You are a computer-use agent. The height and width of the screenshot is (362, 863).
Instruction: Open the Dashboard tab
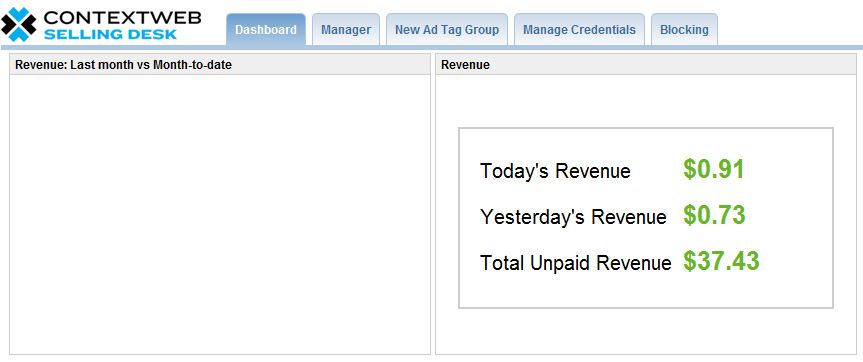coord(266,30)
